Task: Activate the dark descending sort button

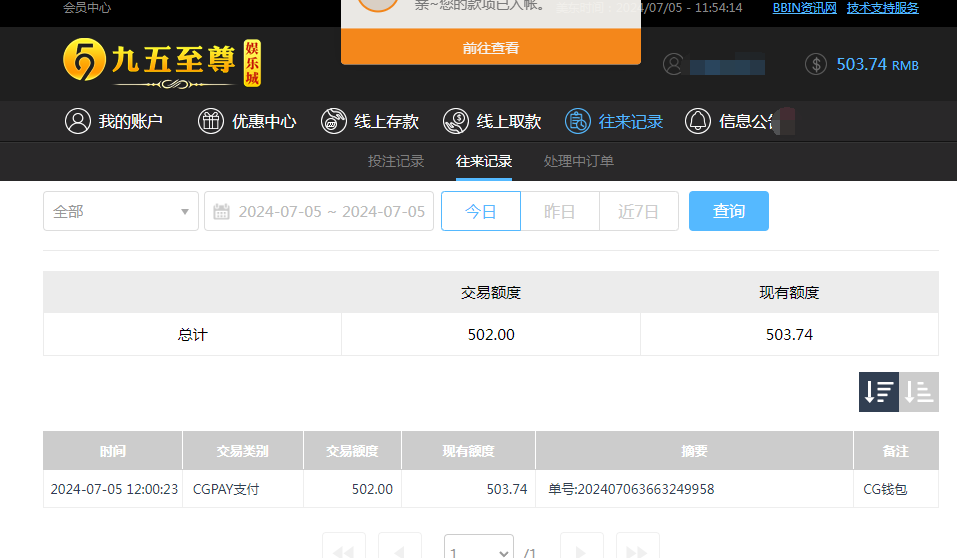Action: click(879, 392)
